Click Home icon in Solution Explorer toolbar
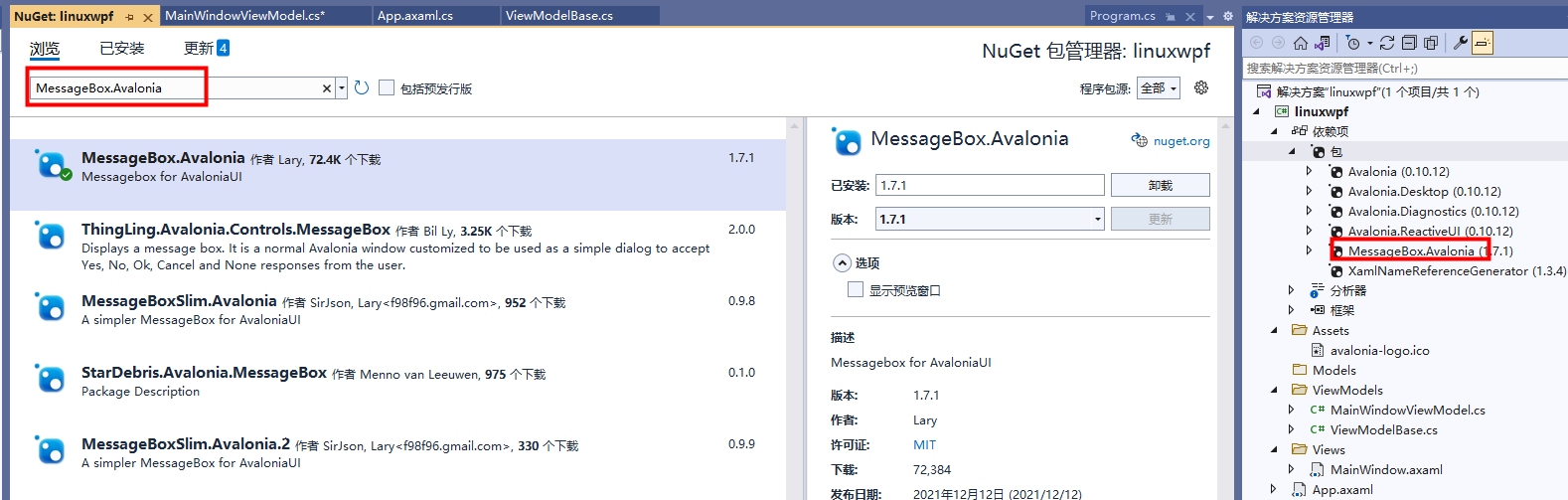 pyautogui.click(x=1300, y=43)
